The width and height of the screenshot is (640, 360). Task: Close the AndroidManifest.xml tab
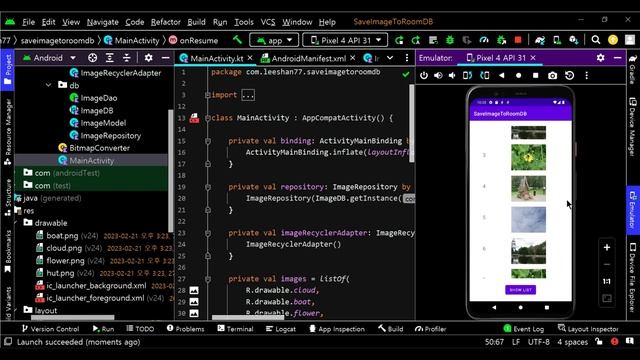(x=353, y=58)
